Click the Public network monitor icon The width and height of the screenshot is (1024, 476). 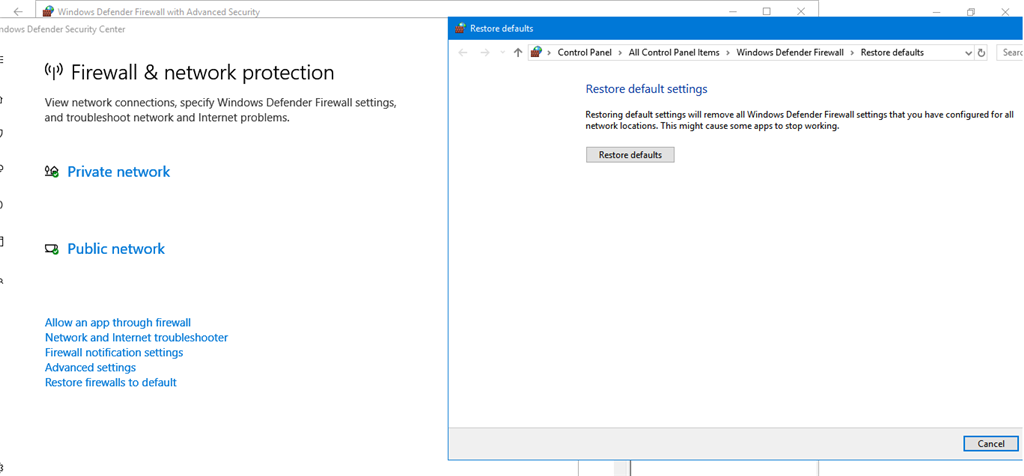[x=52, y=249]
